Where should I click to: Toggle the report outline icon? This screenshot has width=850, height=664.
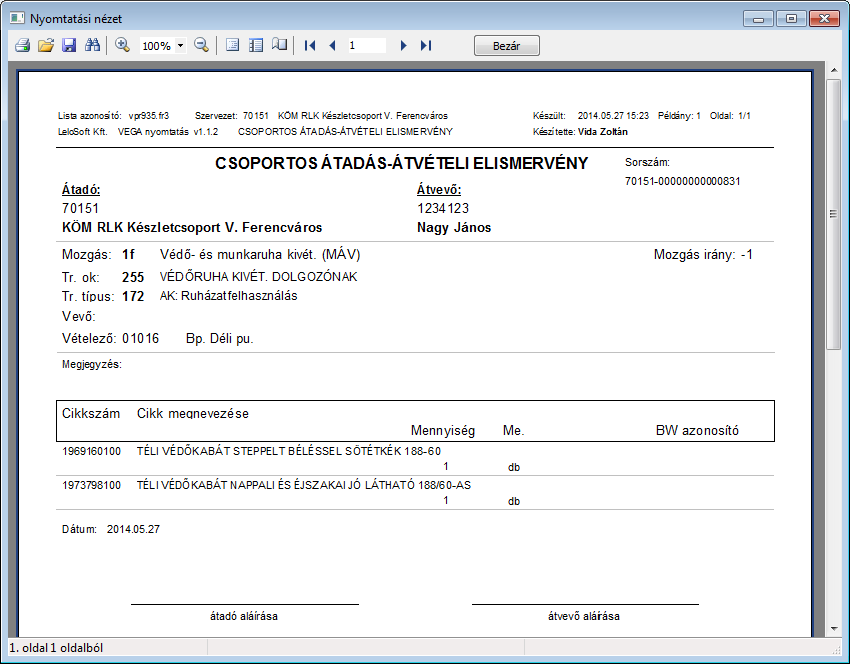point(233,46)
